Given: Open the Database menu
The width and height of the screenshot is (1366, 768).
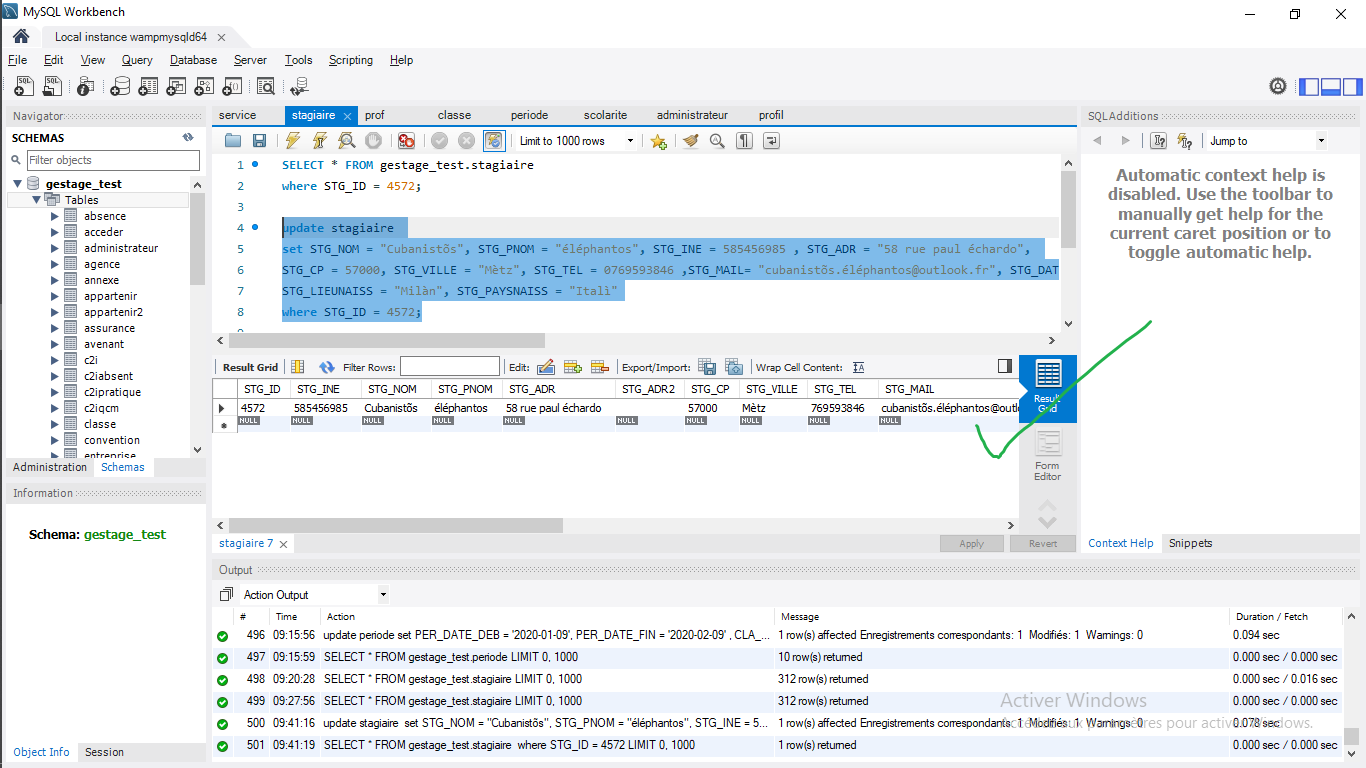Looking at the screenshot, I should click(x=193, y=60).
